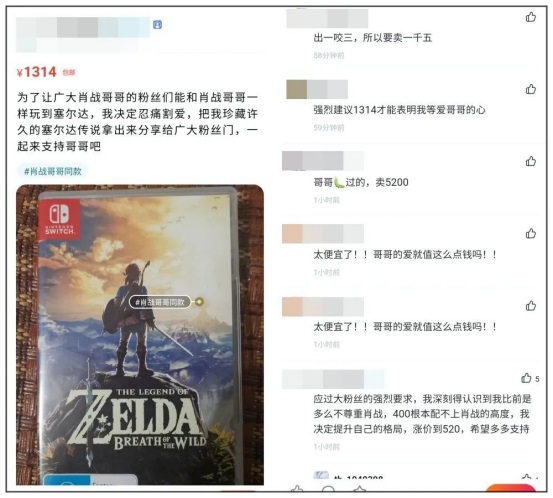
Task: Click the 包邮 free-shipping label next to price
Action: [x=69, y=72]
